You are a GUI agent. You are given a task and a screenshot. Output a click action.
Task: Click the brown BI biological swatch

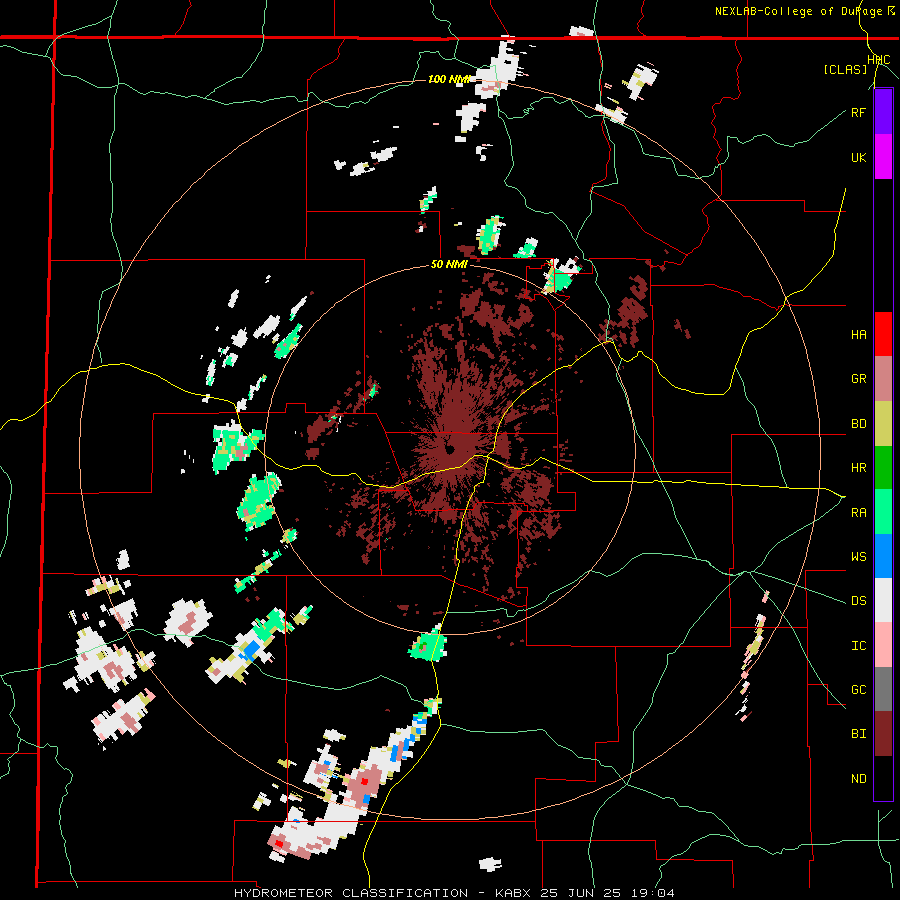pyautogui.click(x=883, y=734)
